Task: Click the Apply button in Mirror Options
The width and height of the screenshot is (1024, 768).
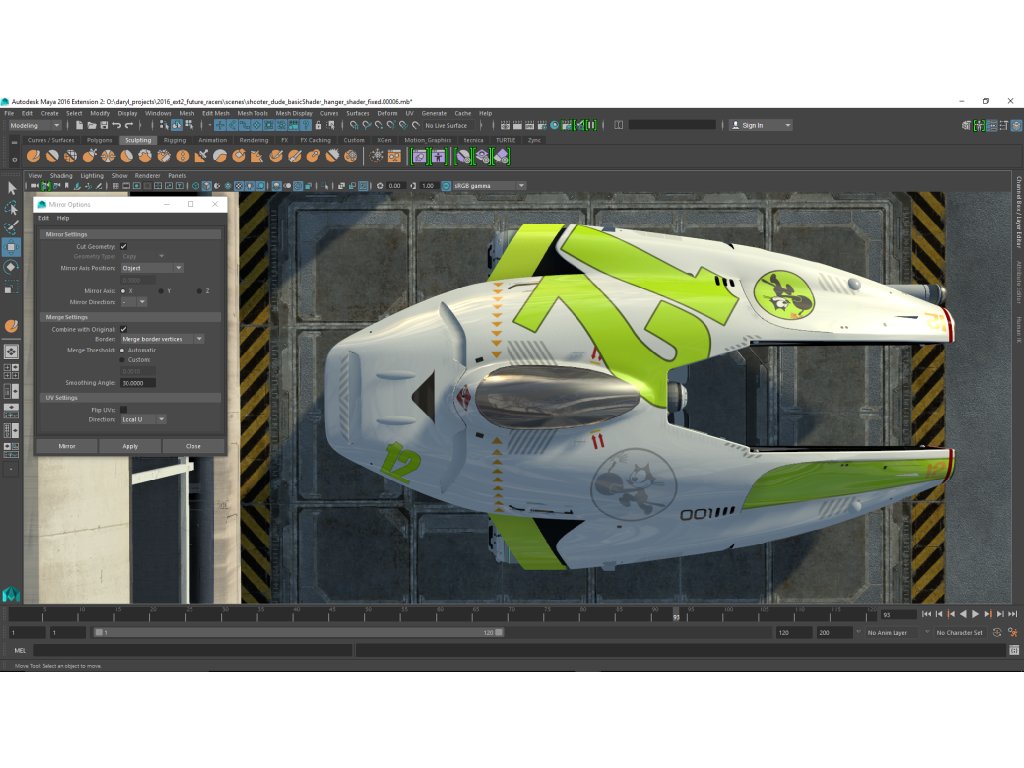Action: (130, 446)
